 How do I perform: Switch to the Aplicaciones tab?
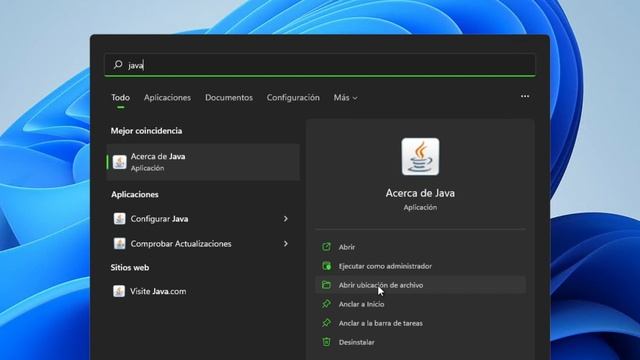167,98
